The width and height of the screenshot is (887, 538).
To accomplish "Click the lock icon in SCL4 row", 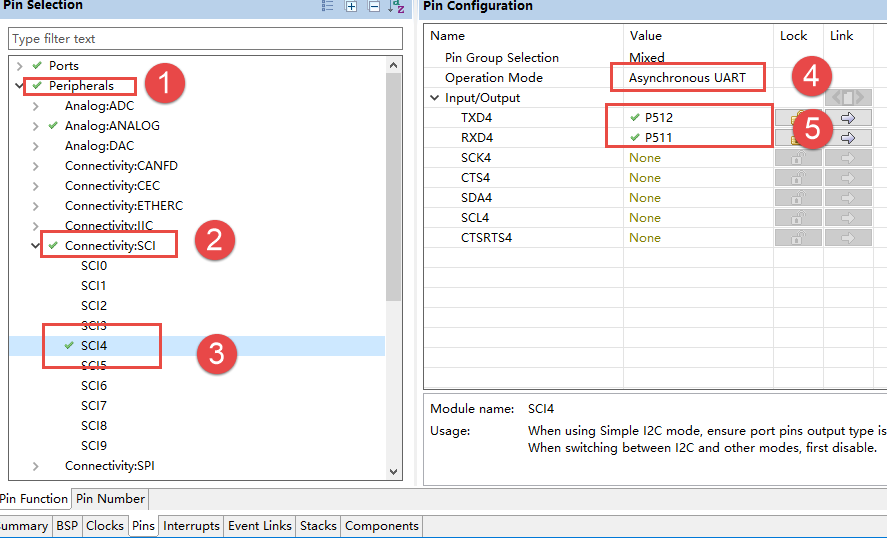I will [x=798, y=218].
